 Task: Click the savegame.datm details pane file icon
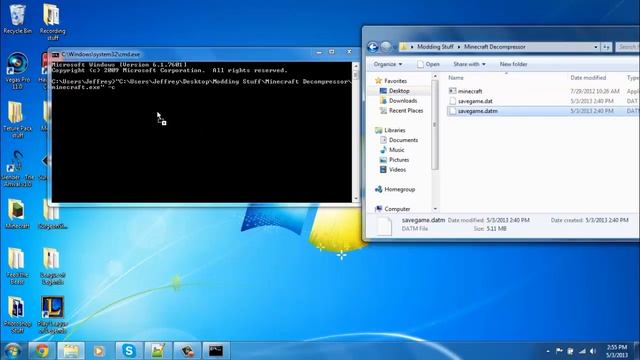(x=384, y=226)
